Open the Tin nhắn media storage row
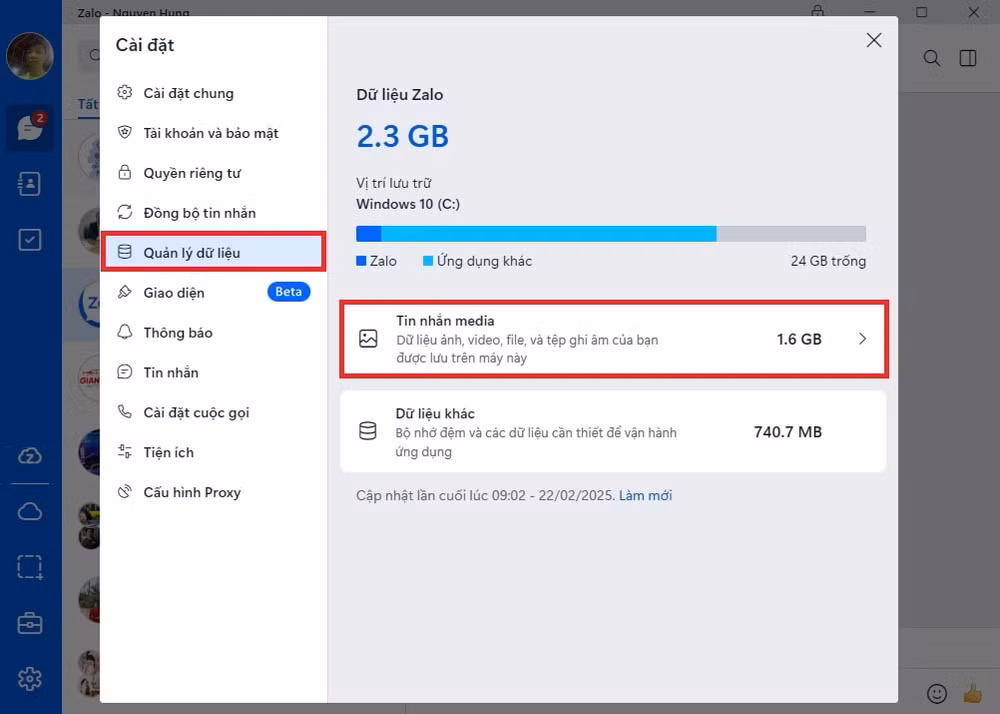The image size is (1000, 714). pos(614,339)
